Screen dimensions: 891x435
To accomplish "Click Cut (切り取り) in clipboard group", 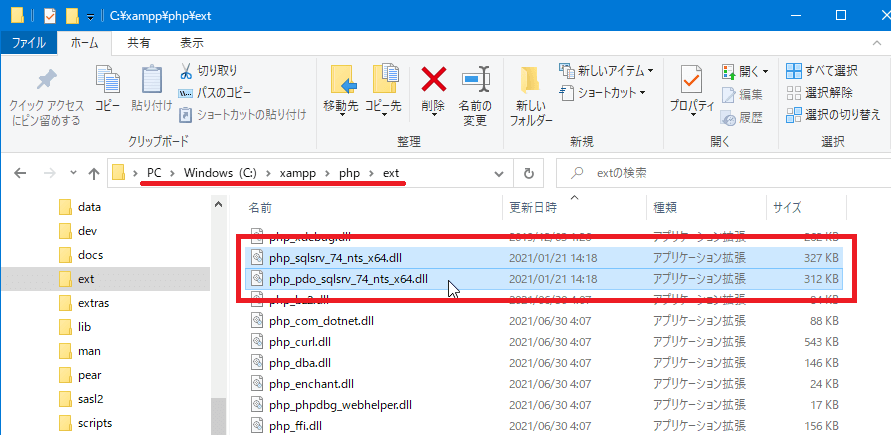I will [208, 71].
